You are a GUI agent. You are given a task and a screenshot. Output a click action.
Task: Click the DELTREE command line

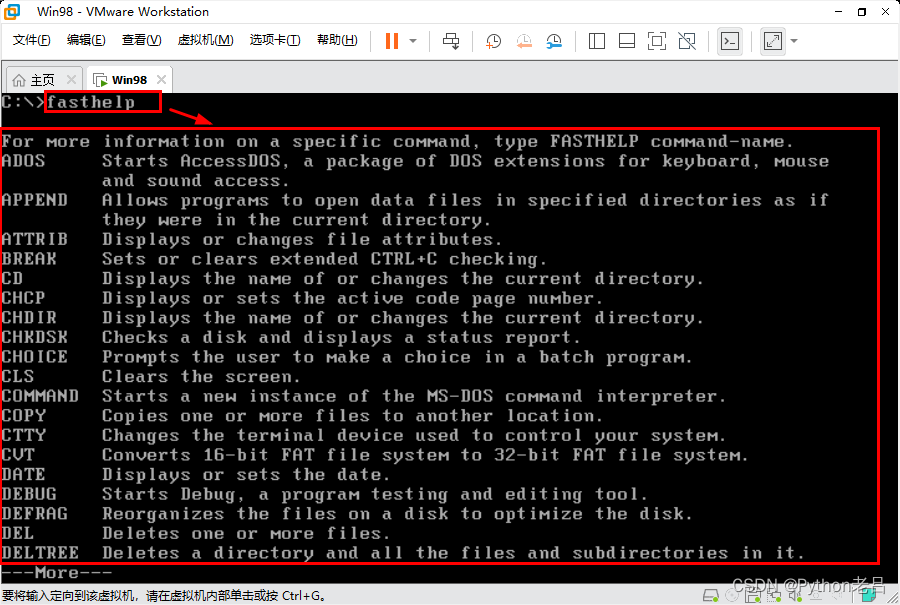pos(403,552)
